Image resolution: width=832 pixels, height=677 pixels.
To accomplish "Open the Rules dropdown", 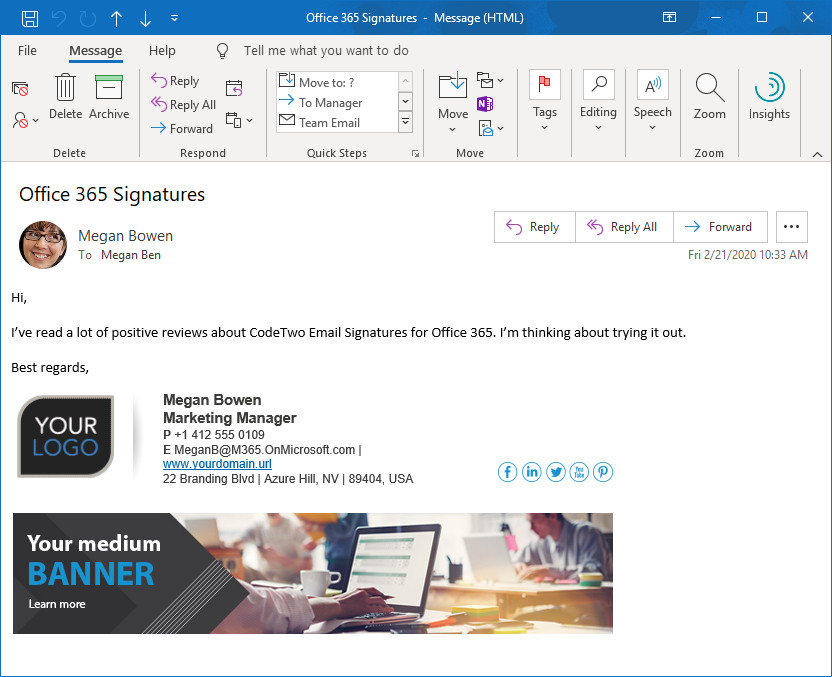I will [490, 81].
